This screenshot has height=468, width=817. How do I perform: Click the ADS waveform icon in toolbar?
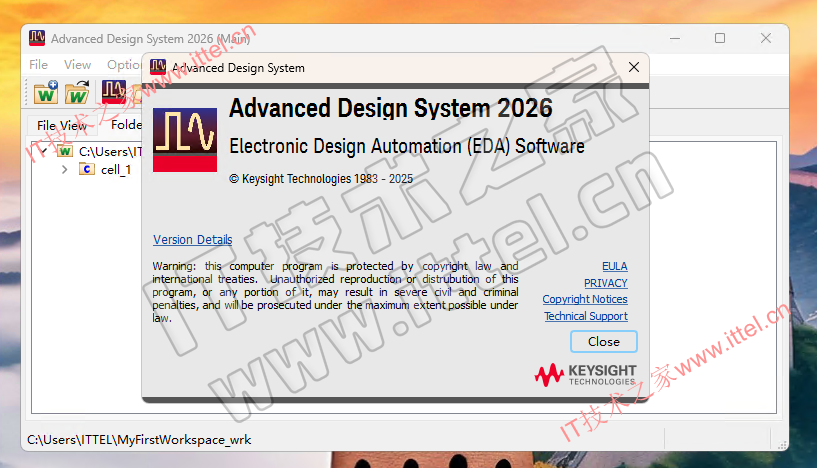point(112,93)
